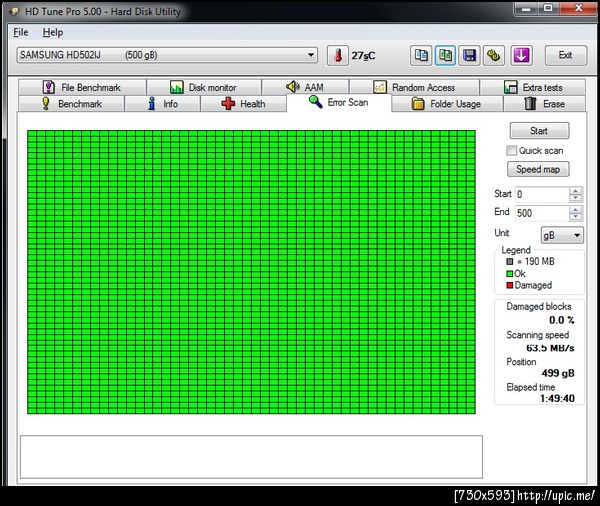Switch to the AAM tab
Viewport: 600px width, 506px height.
305,87
